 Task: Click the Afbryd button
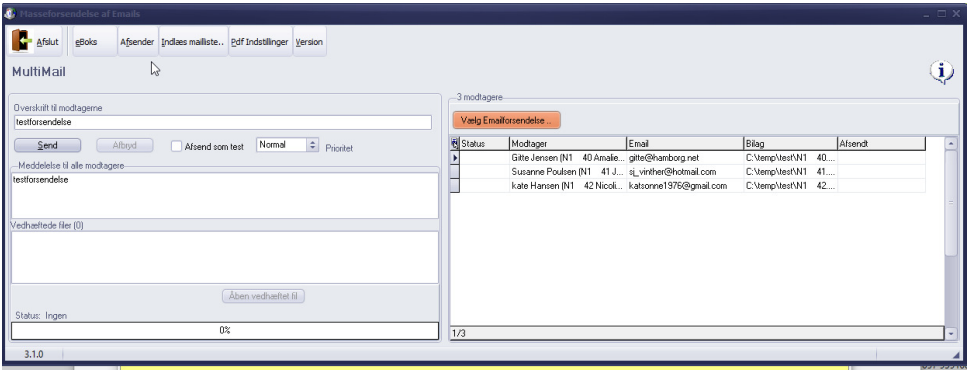(124, 146)
